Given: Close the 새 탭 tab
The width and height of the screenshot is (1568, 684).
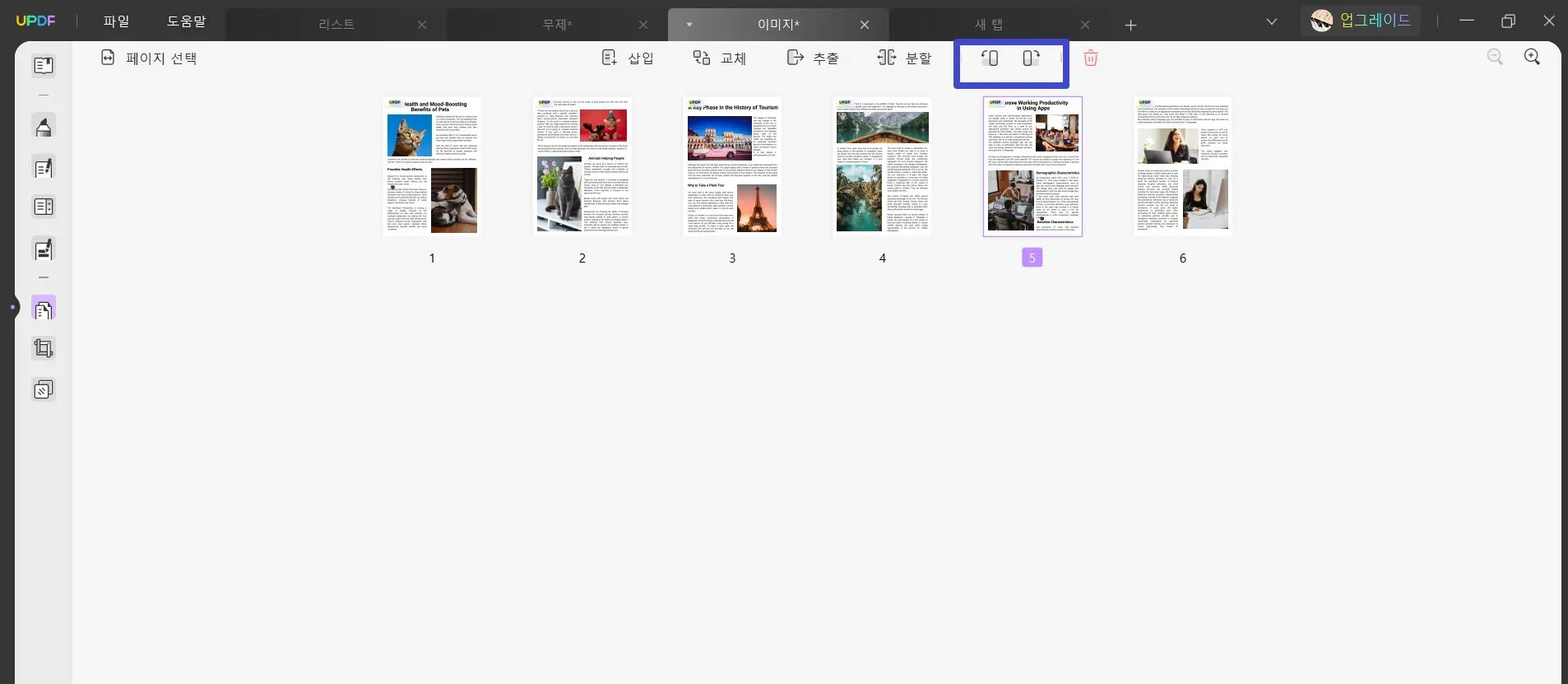Looking at the screenshot, I should (1085, 25).
